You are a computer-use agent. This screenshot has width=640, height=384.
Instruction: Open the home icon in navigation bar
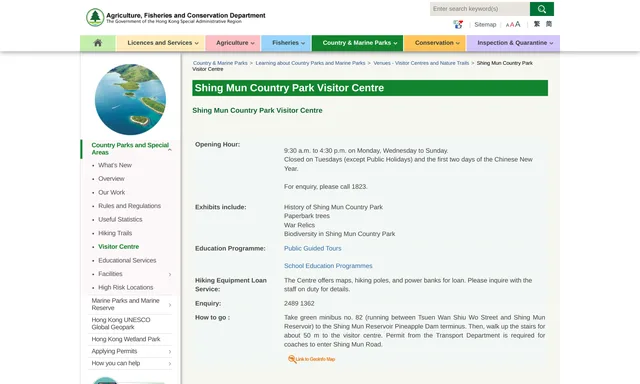(x=98, y=43)
